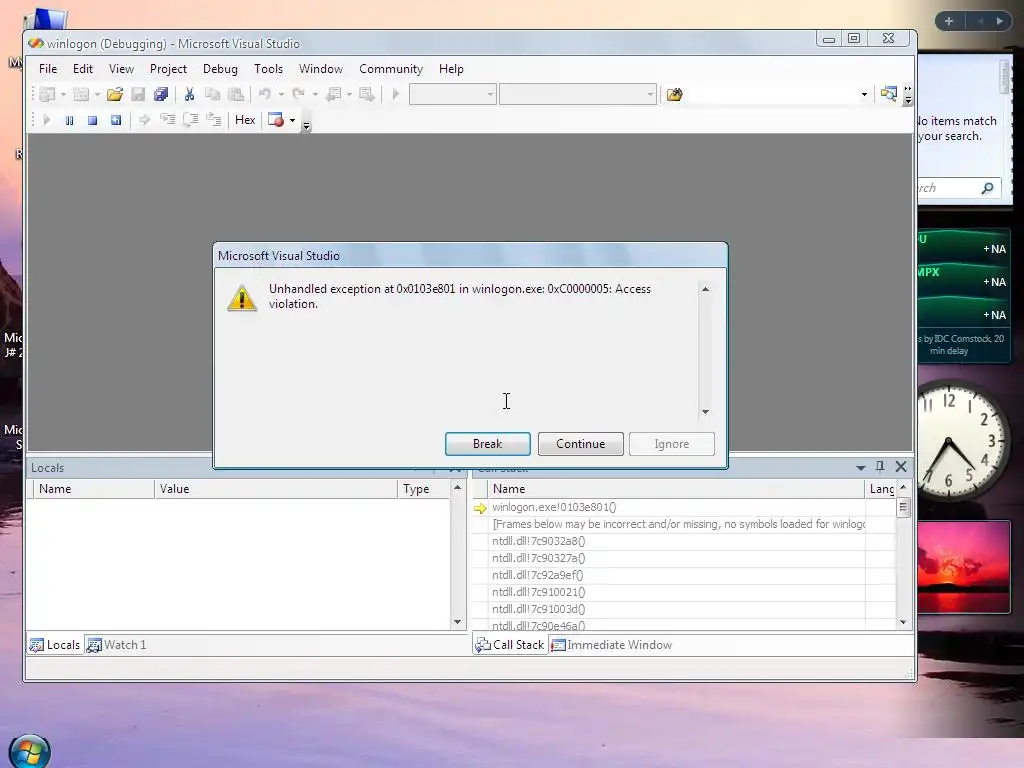
Task: Click the Step Out icon
Action: pyautogui.click(x=214, y=120)
